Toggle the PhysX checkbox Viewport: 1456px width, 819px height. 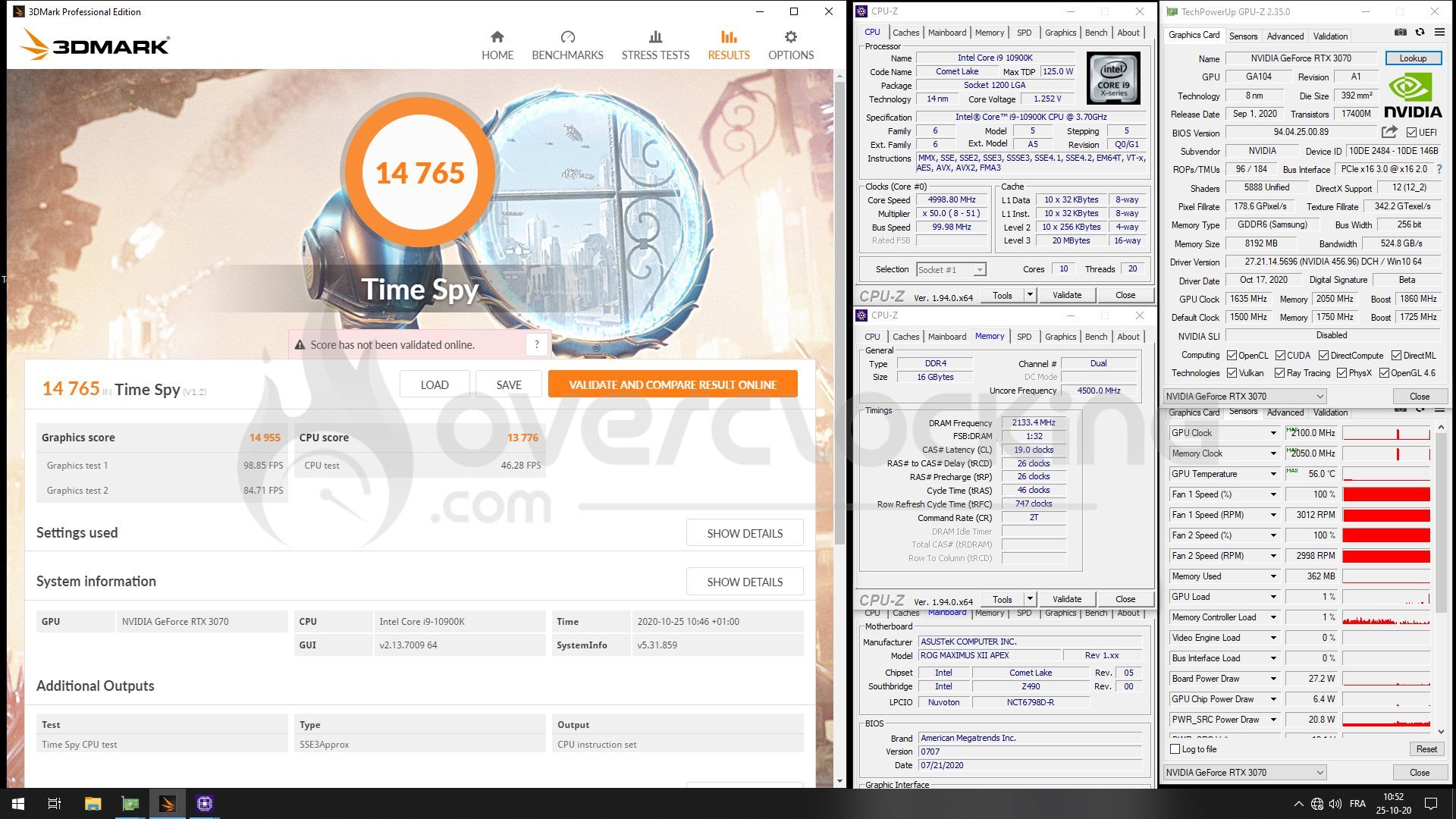(x=1341, y=373)
